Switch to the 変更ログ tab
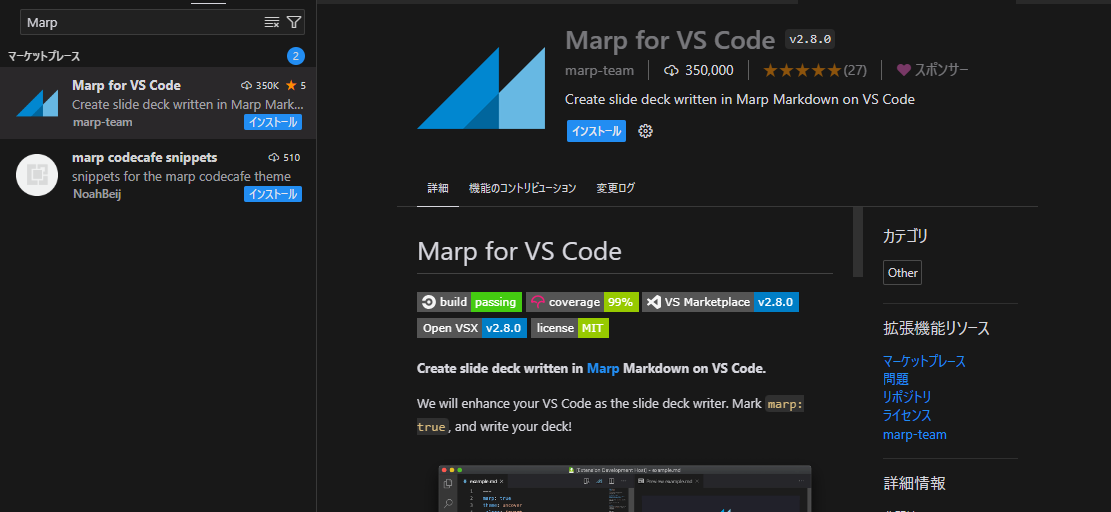This screenshot has height=512, width=1111. (615, 188)
